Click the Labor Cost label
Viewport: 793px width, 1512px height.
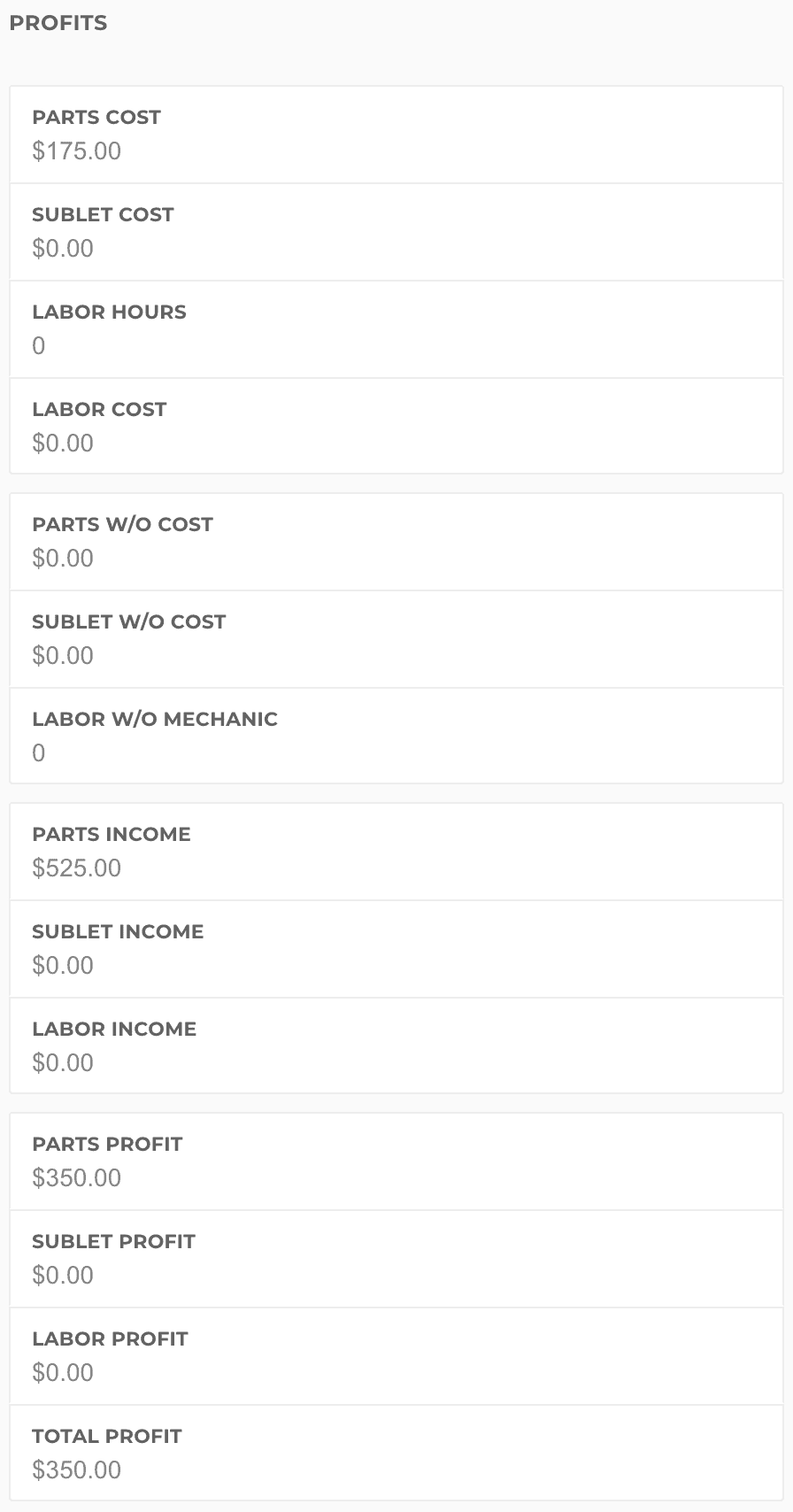coord(99,410)
